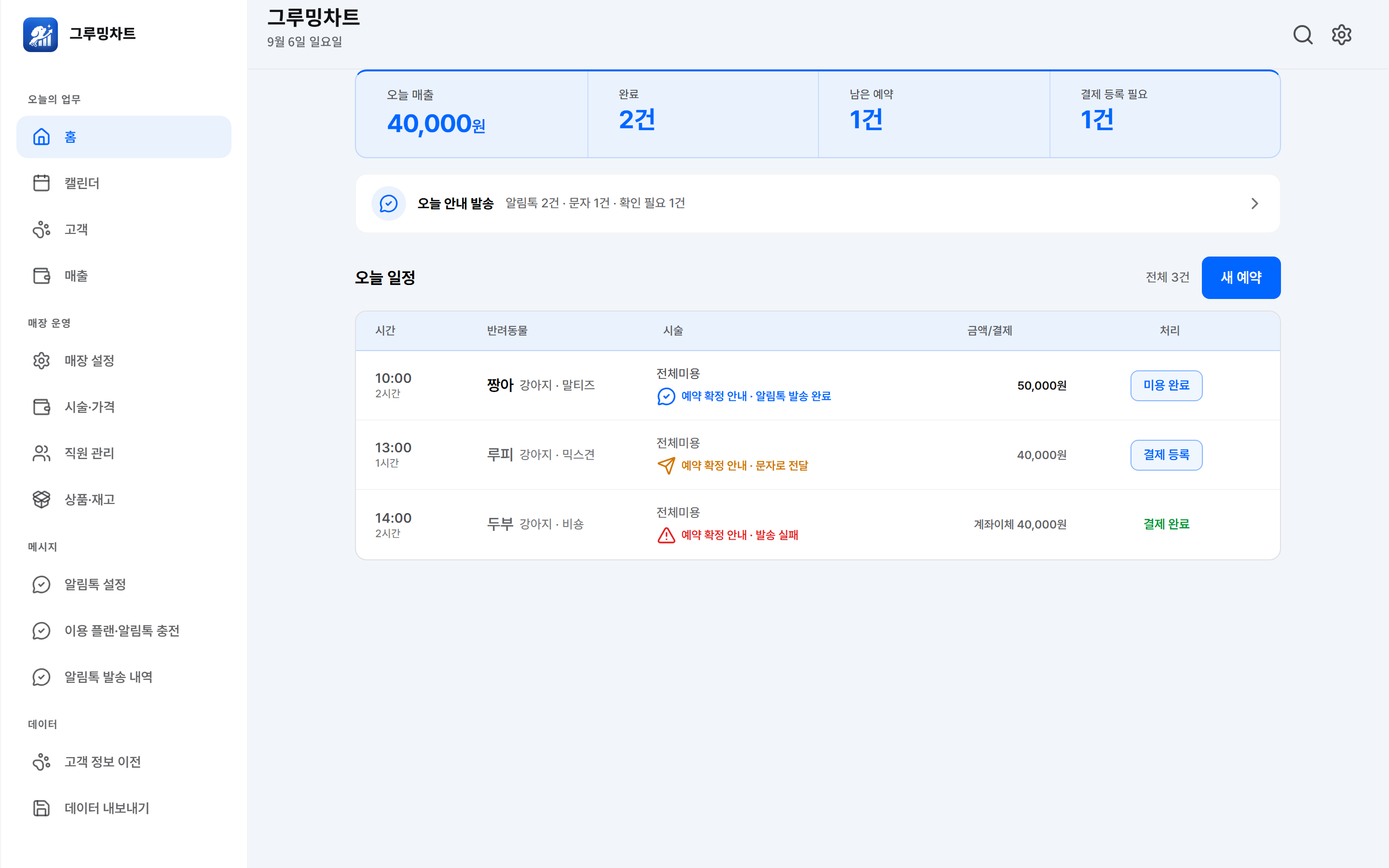The height and width of the screenshot is (868, 1389).
Task: Click the 매장 설정 gear icon
Action: click(x=41, y=361)
